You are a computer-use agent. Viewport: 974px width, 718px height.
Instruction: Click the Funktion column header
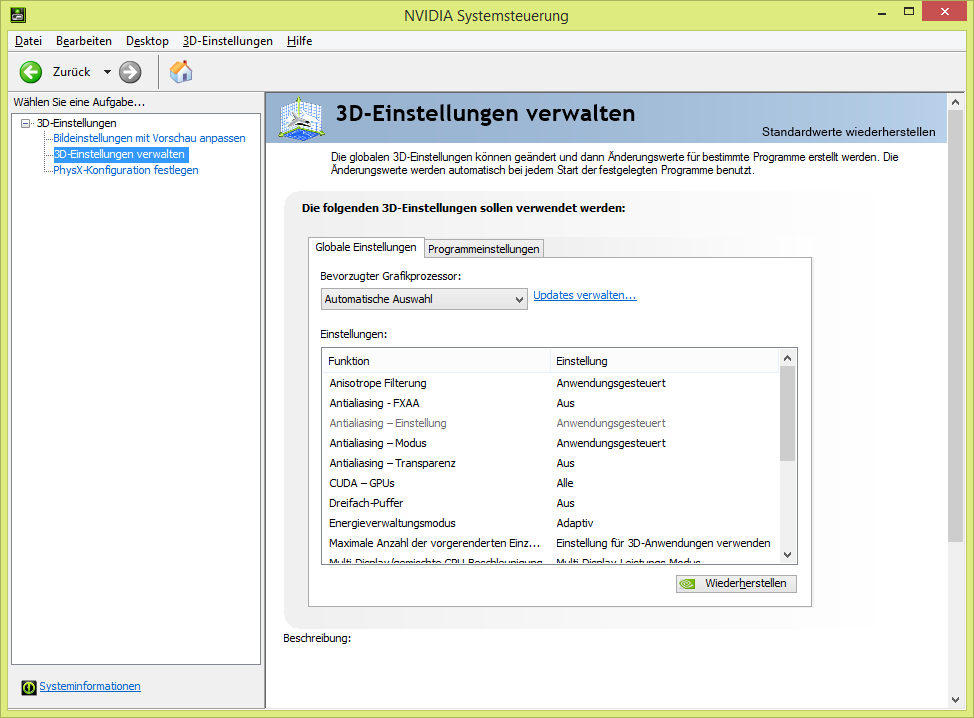pyautogui.click(x=435, y=361)
